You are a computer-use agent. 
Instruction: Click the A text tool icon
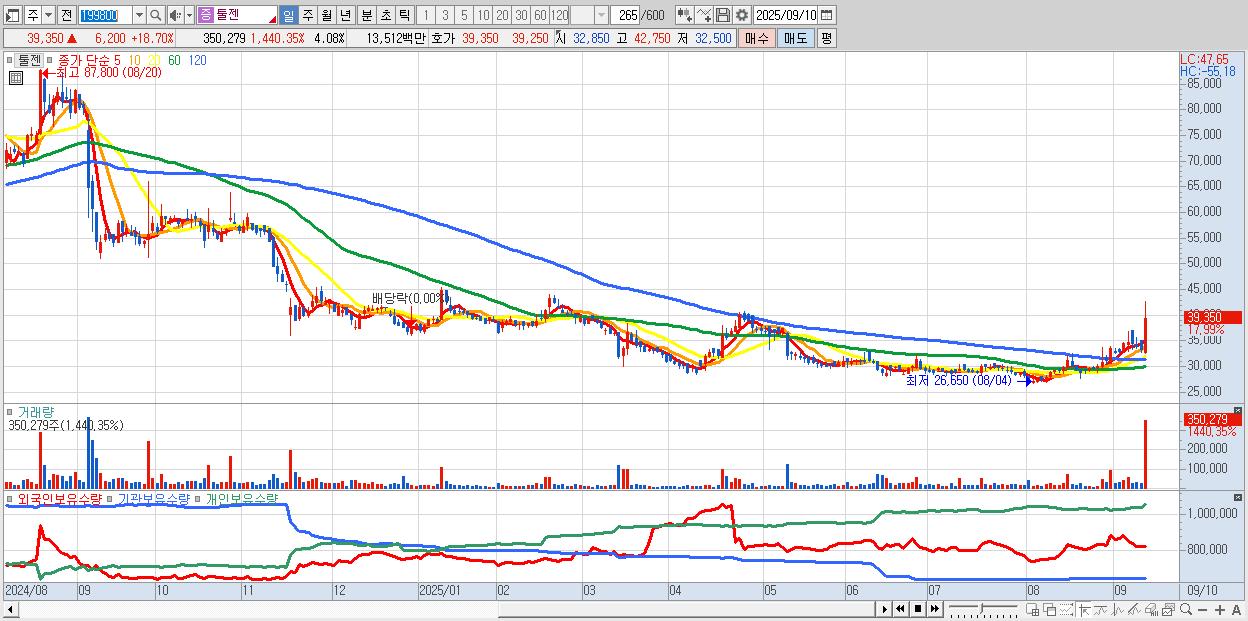[x=1237, y=610]
